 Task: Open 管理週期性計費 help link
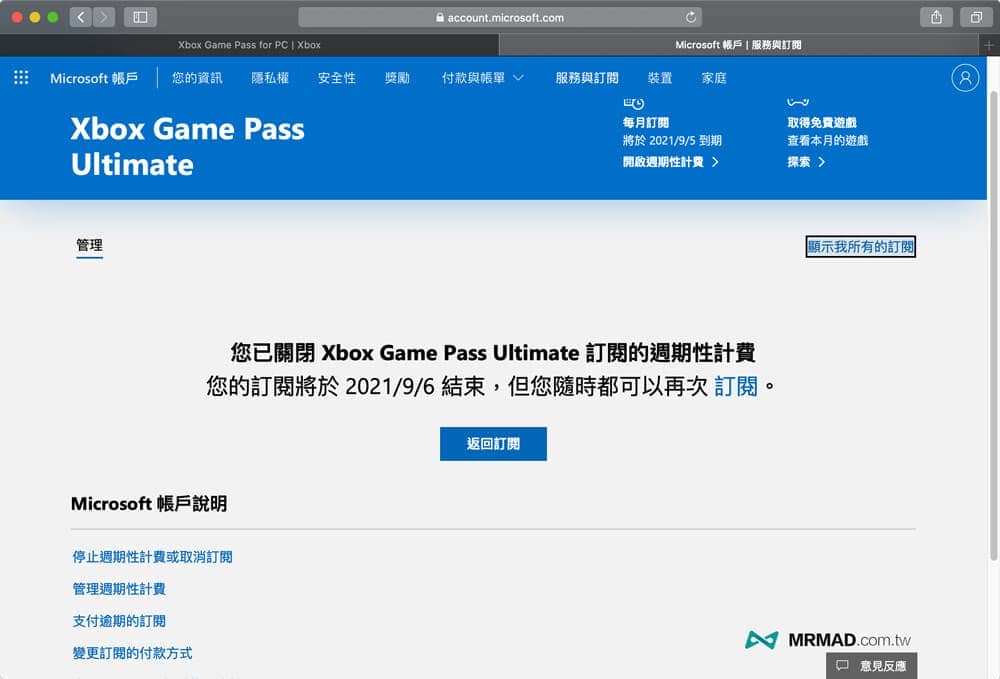[119, 588]
